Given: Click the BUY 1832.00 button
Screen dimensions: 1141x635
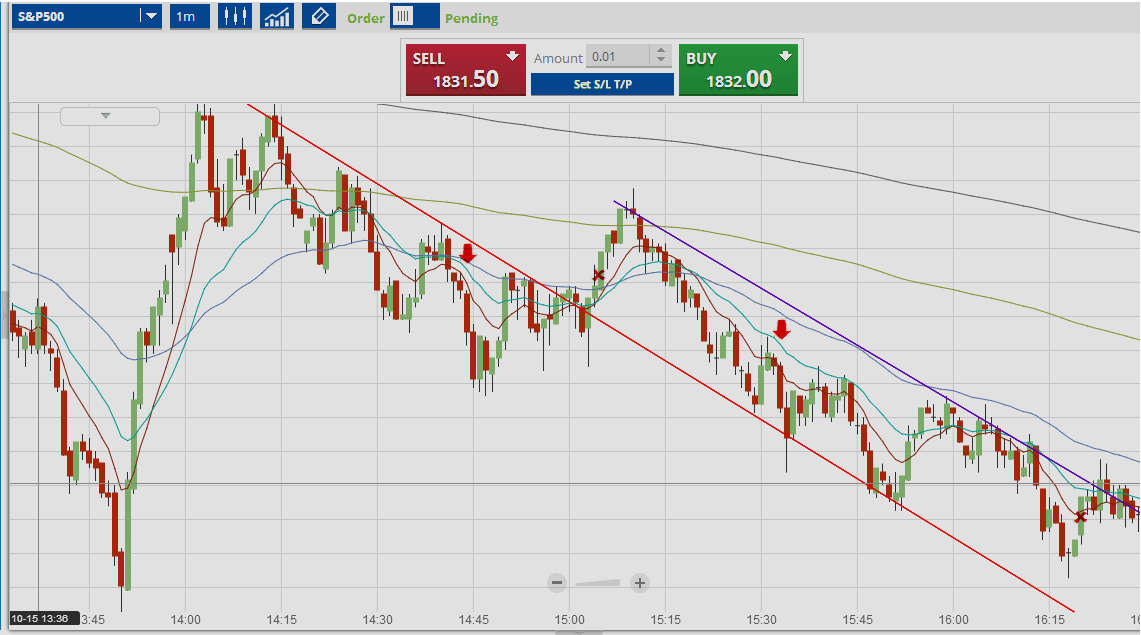Looking at the screenshot, I should pyautogui.click(x=738, y=70).
